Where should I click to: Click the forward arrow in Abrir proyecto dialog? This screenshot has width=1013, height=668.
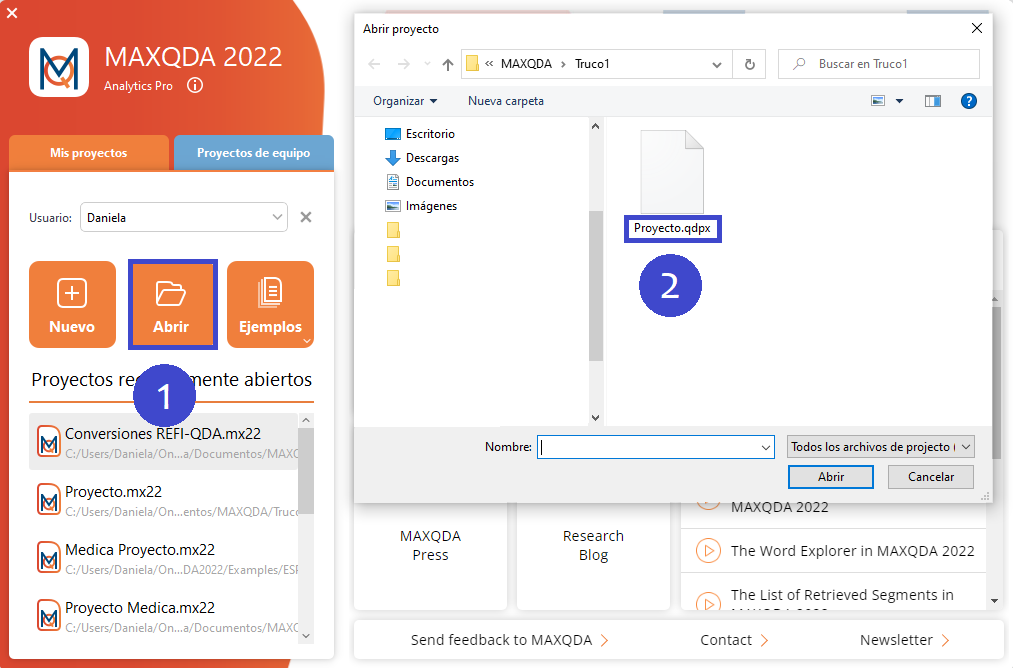(x=404, y=64)
